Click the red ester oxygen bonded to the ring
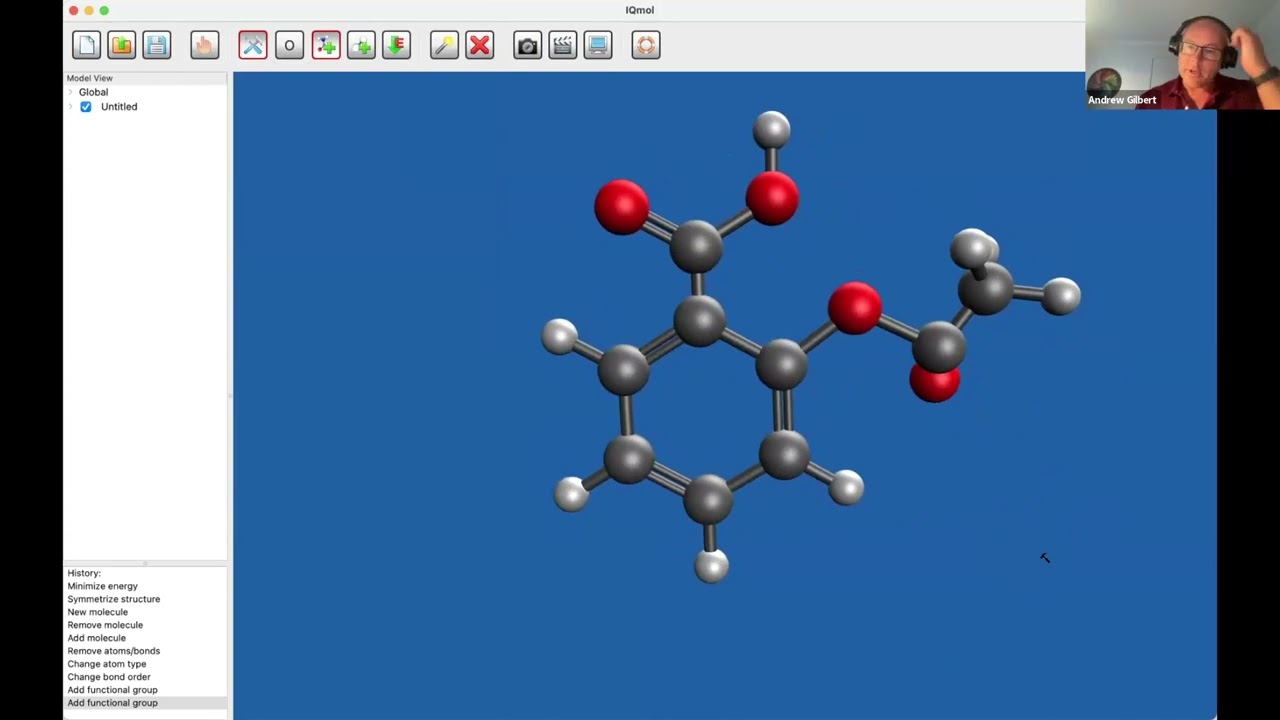Image resolution: width=1280 pixels, height=720 pixels. [854, 307]
